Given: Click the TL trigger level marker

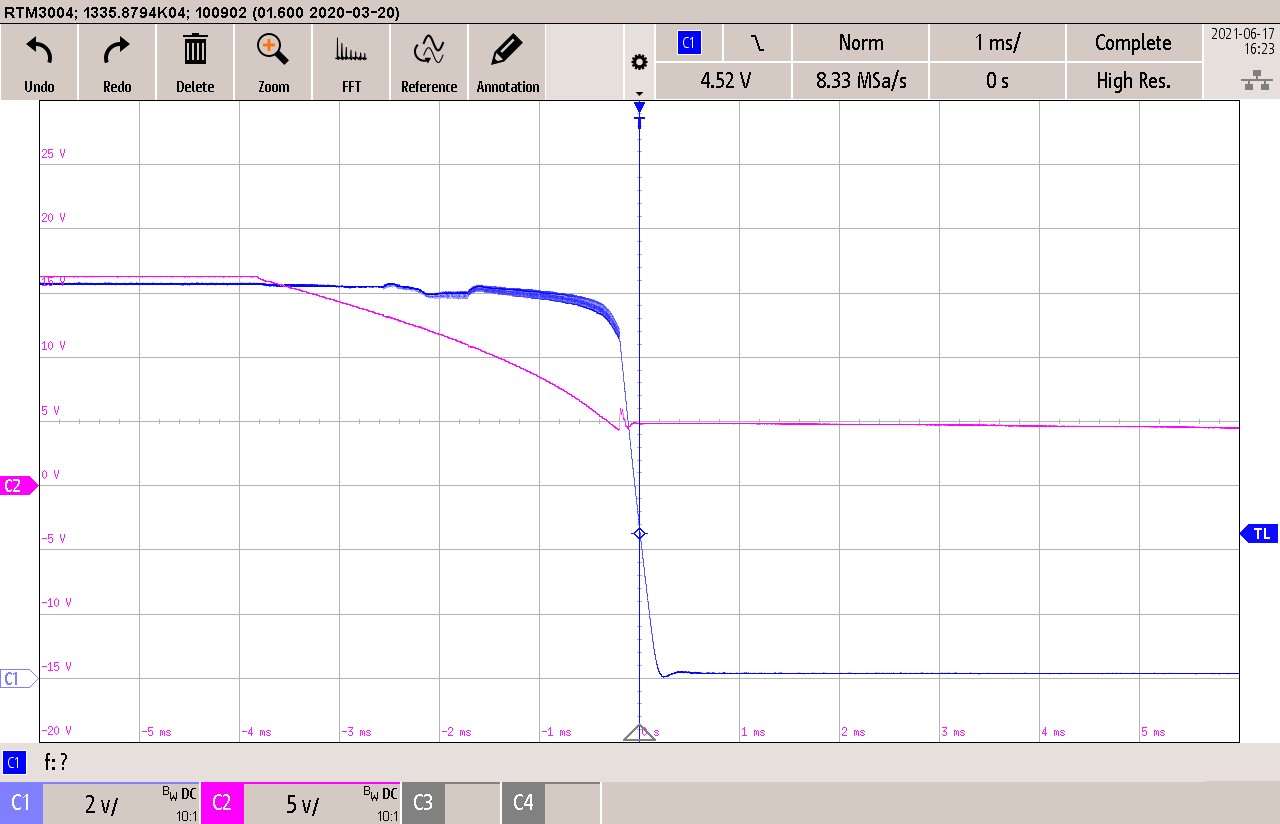Looking at the screenshot, I should (x=1259, y=534).
